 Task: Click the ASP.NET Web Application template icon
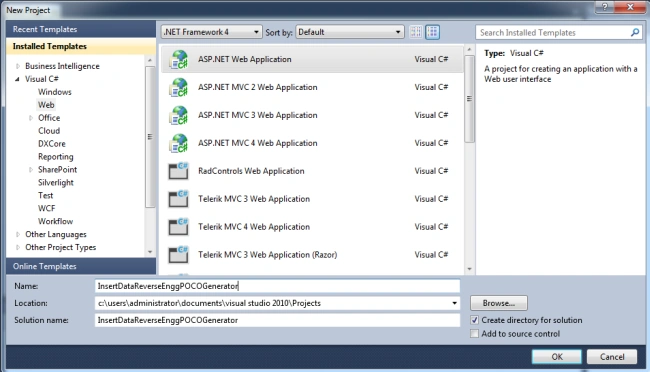[179, 60]
